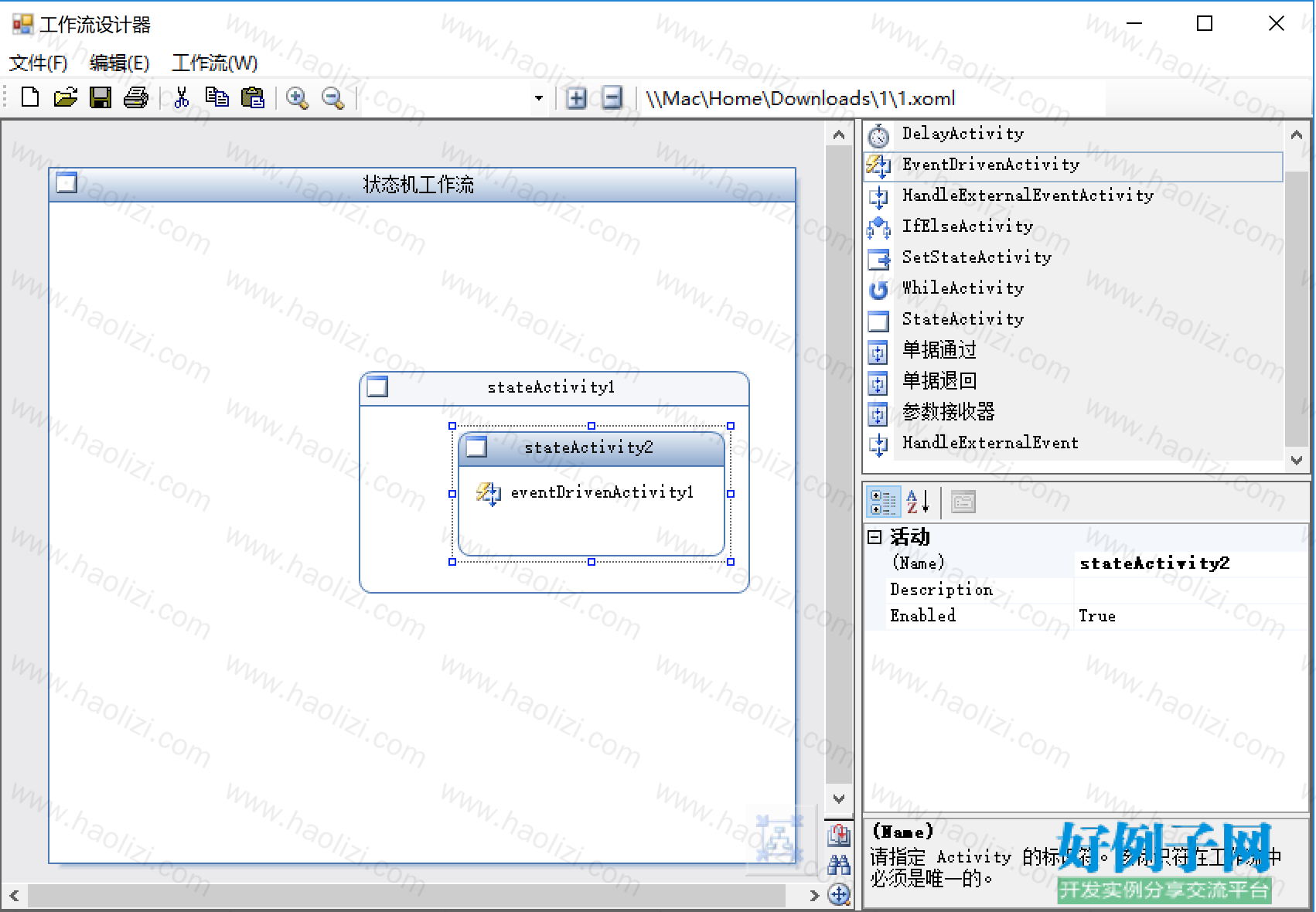Select 单据退回 toolbox item

coord(1073,381)
